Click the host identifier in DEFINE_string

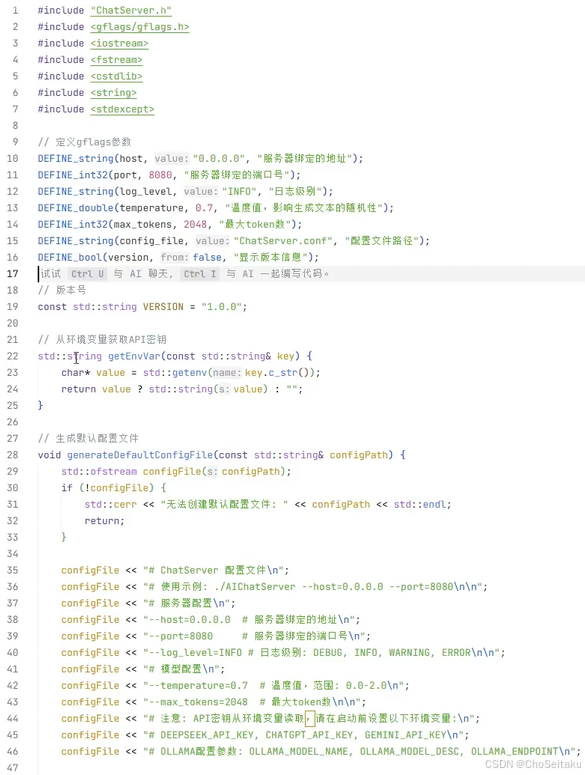click(131, 159)
